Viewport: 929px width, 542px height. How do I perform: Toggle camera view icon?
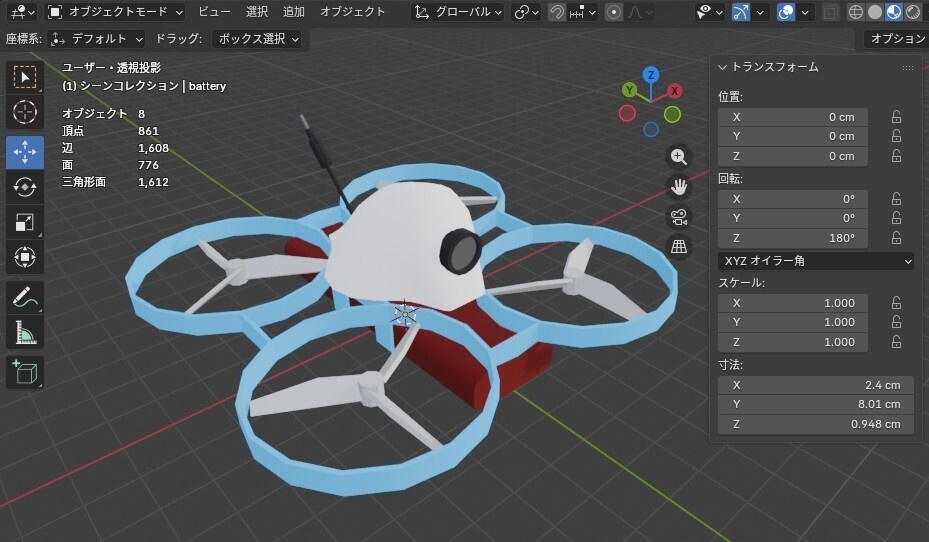coord(678,217)
